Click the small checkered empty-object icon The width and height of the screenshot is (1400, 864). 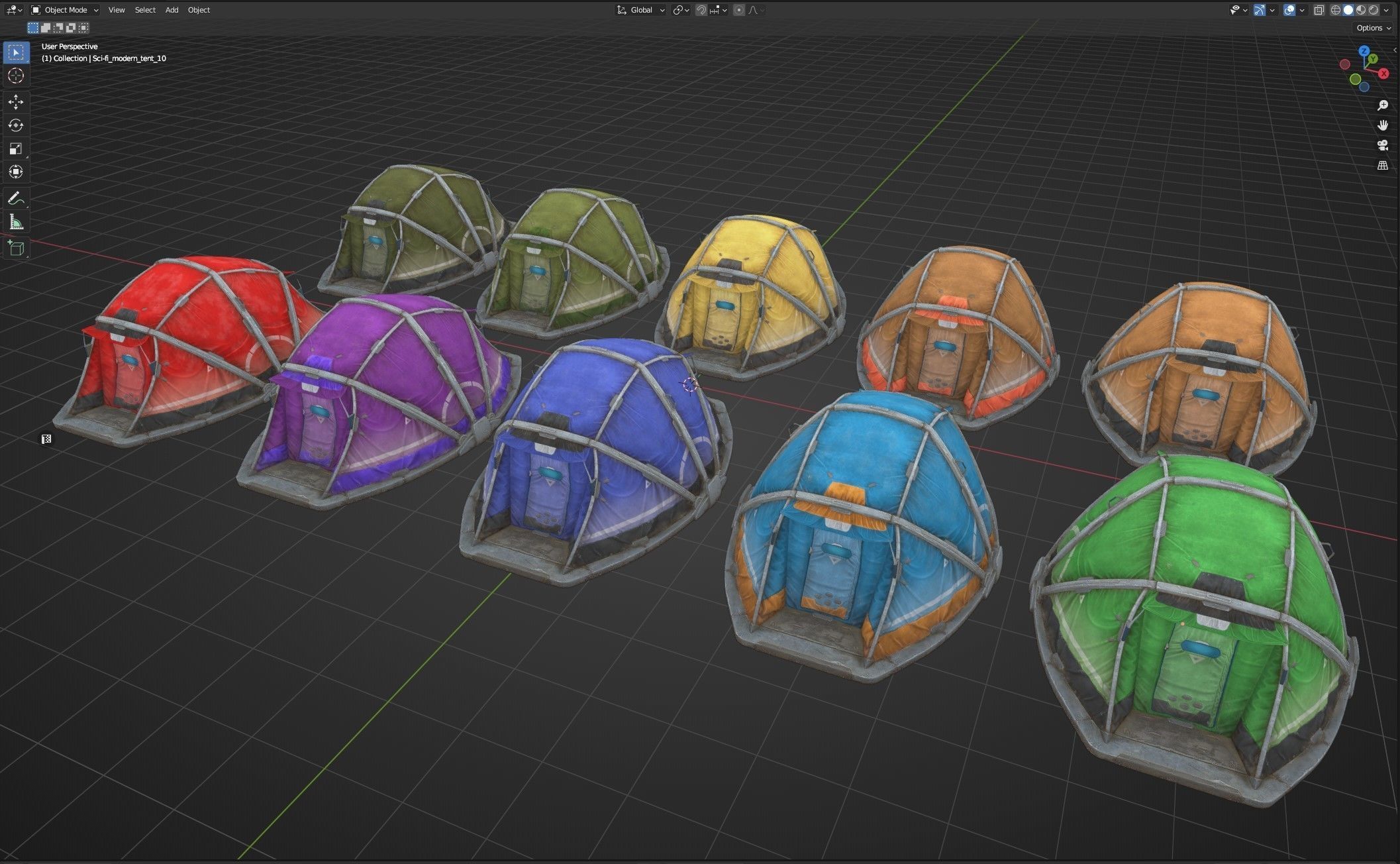coord(46,439)
